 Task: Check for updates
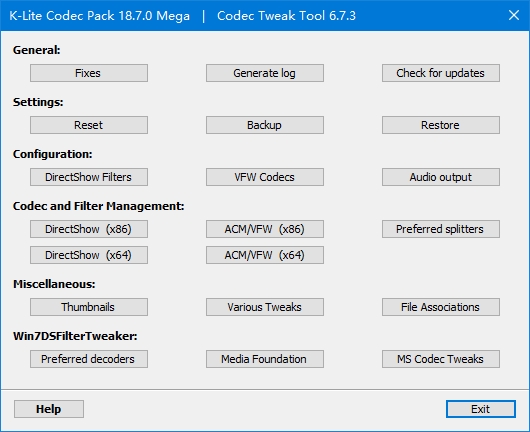click(x=441, y=73)
